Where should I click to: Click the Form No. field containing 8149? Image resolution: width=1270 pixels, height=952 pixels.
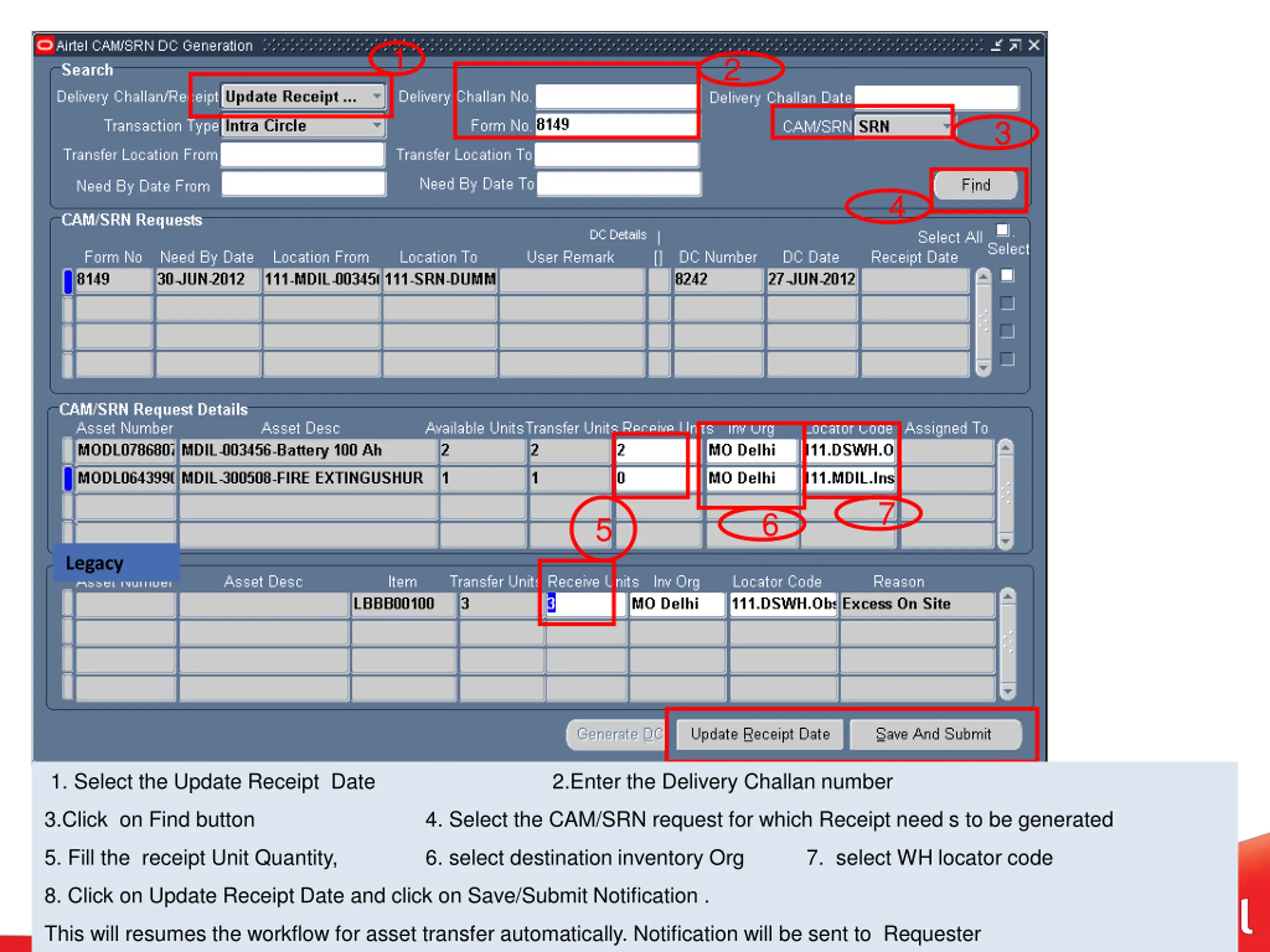point(616,124)
